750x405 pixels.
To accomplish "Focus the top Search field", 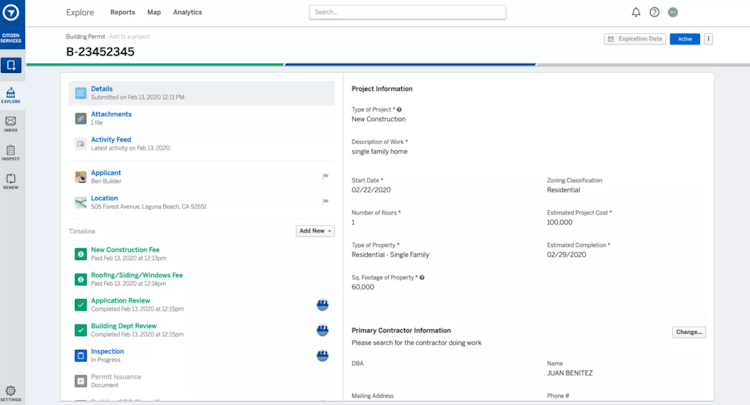I will coord(408,12).
